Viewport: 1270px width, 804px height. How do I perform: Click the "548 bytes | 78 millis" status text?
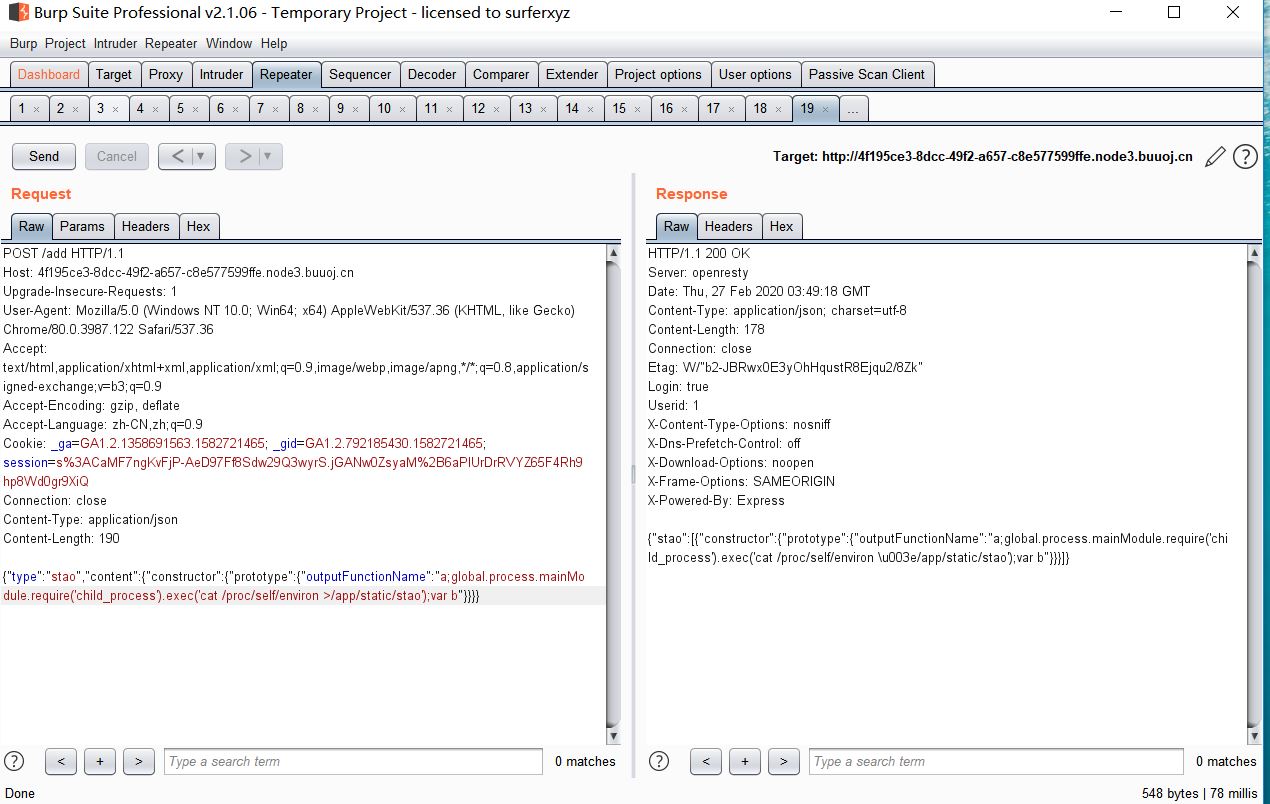[1199, 793]
